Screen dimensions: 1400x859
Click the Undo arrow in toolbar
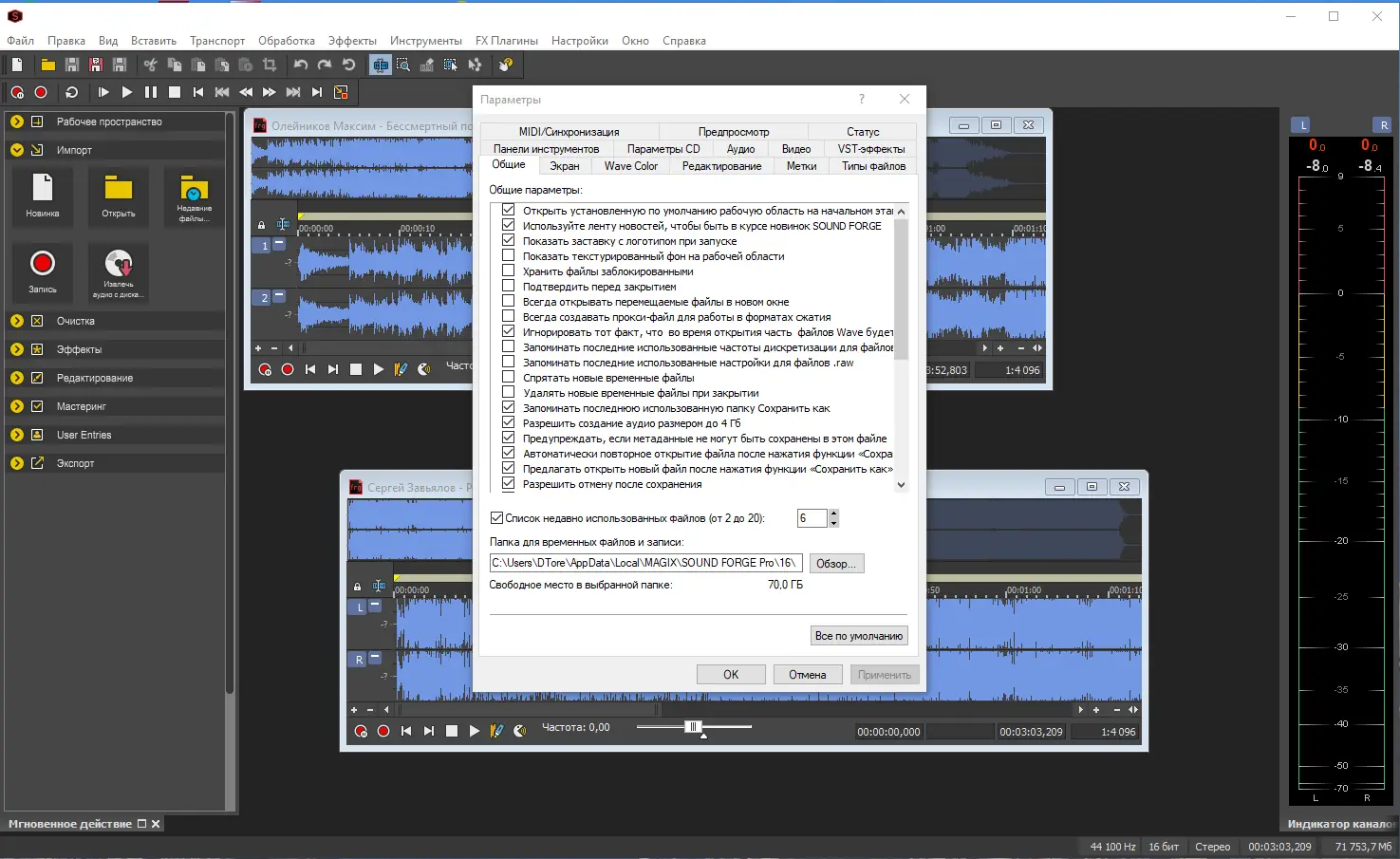tap(301, 65)
